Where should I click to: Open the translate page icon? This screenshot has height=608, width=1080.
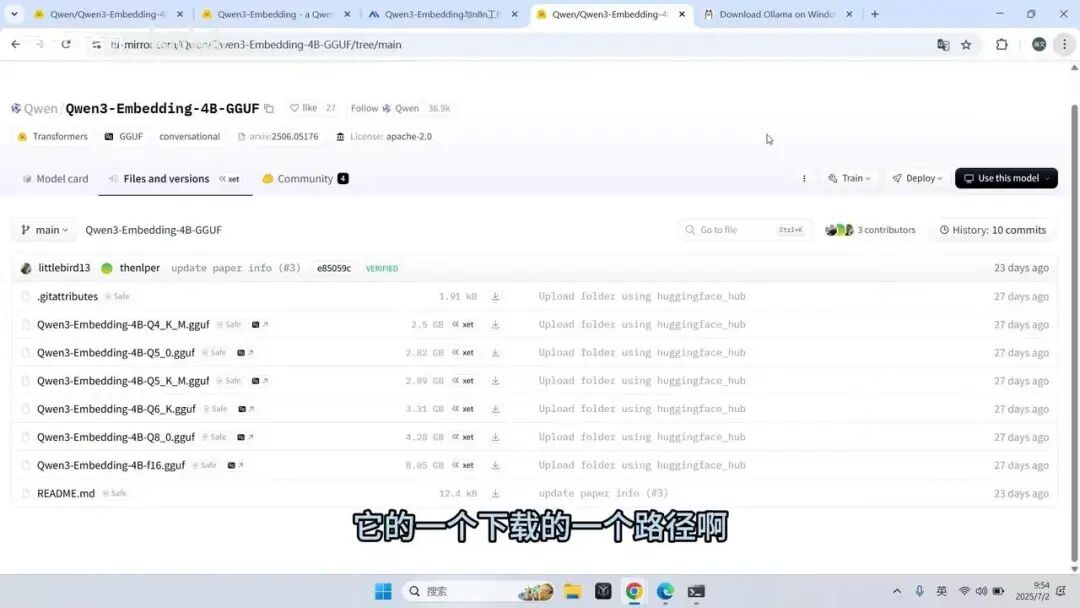pos(943,45)
